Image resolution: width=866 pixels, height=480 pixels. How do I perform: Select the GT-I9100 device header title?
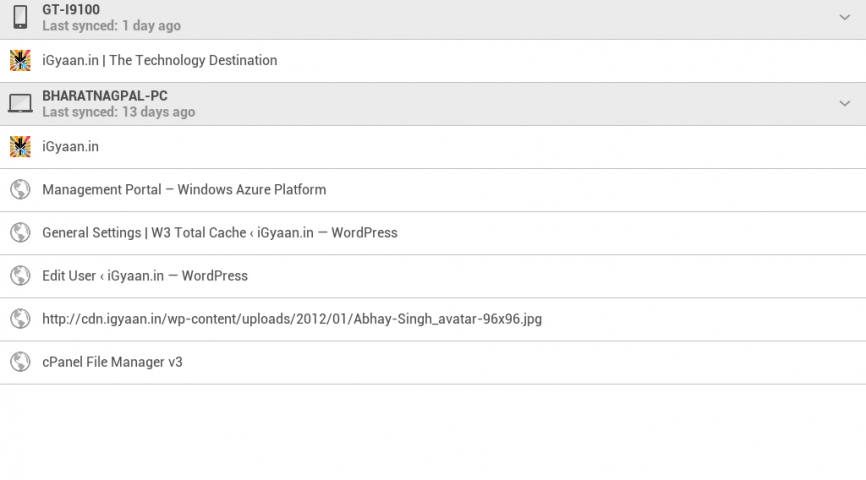click(71, 10)
